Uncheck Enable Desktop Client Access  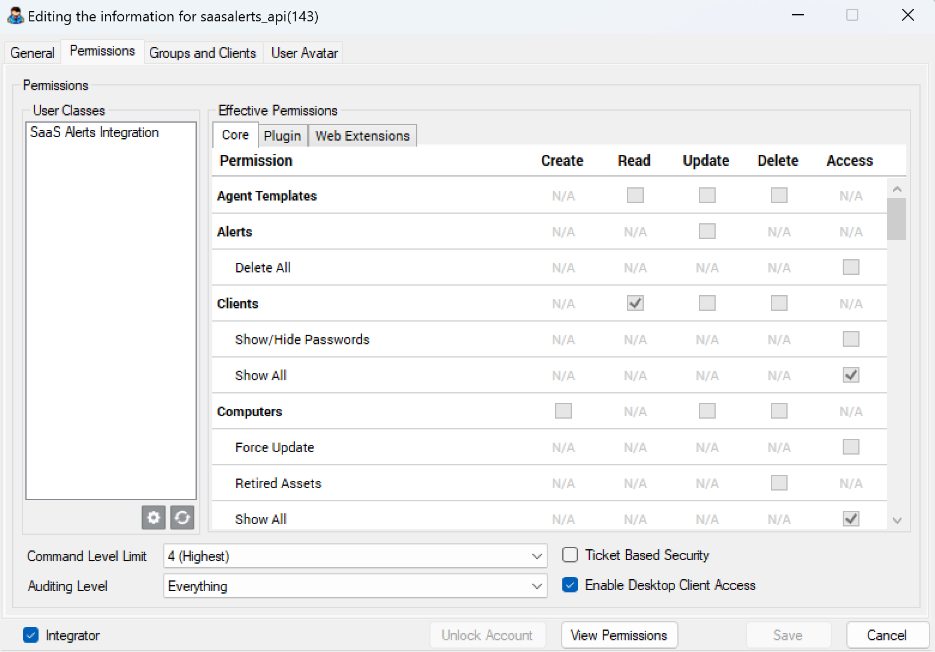tap(570, 585)
